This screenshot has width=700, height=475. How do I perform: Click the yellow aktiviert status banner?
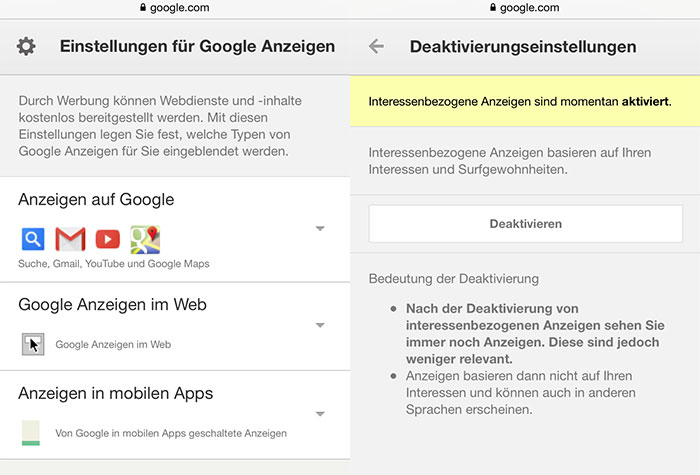point(525,101)
